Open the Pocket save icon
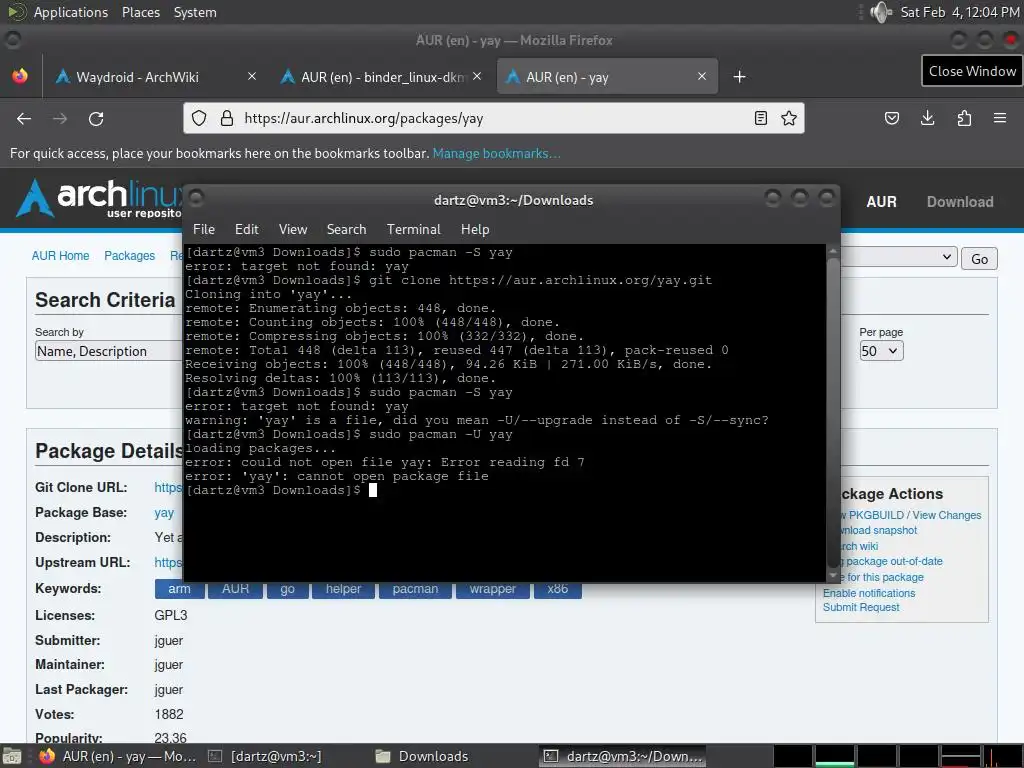Screen dimensions: 1024x768 point(891,118)
